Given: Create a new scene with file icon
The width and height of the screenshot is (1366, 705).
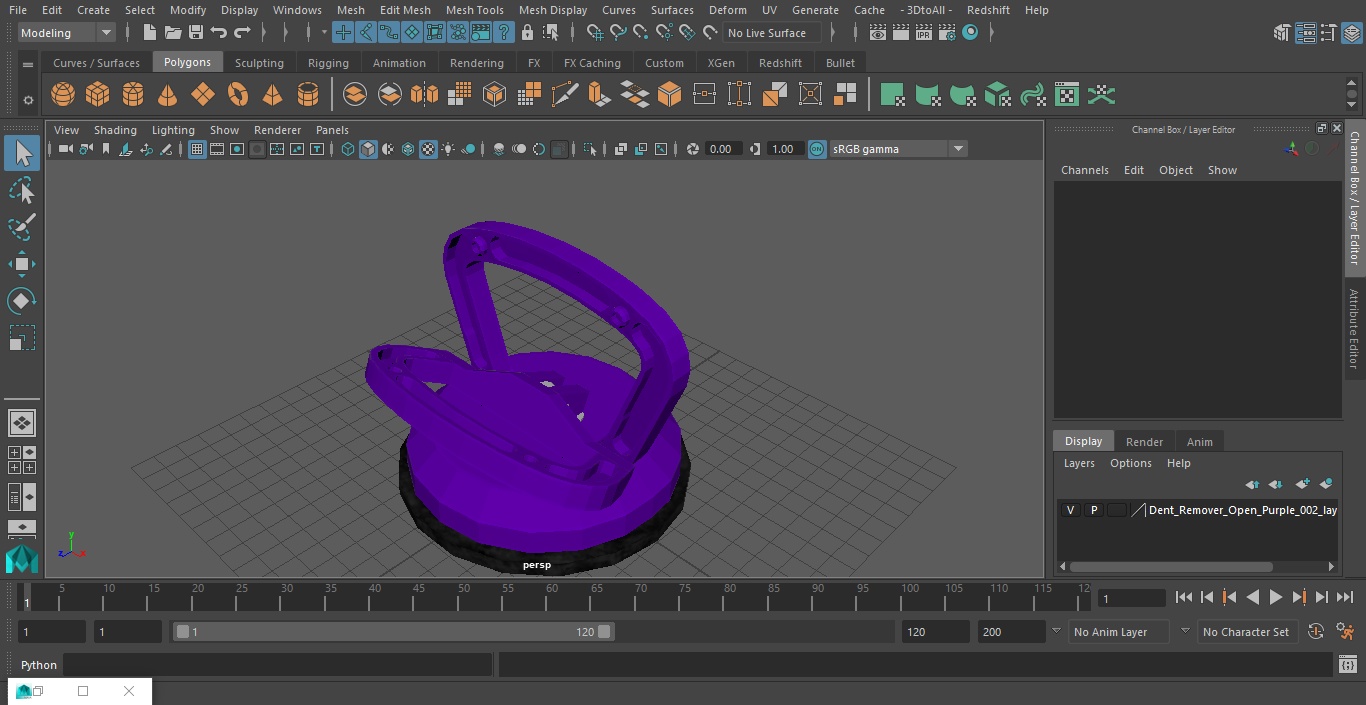Looking at the screenshot, I should (x=149, y=33).
